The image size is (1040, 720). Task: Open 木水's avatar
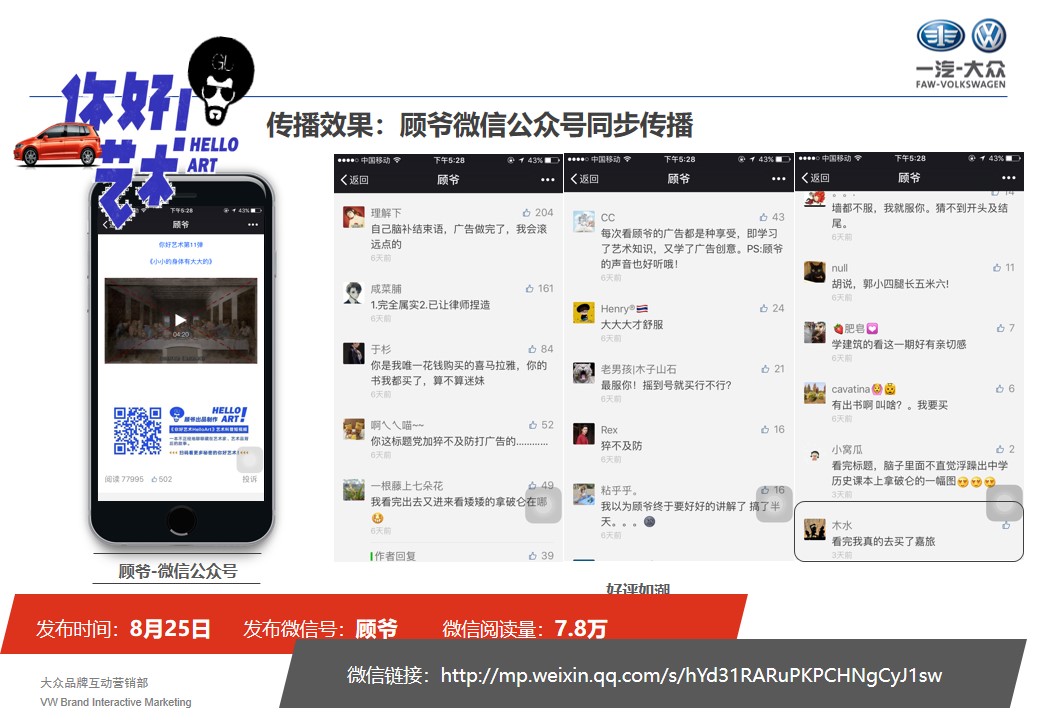point(814,529)
